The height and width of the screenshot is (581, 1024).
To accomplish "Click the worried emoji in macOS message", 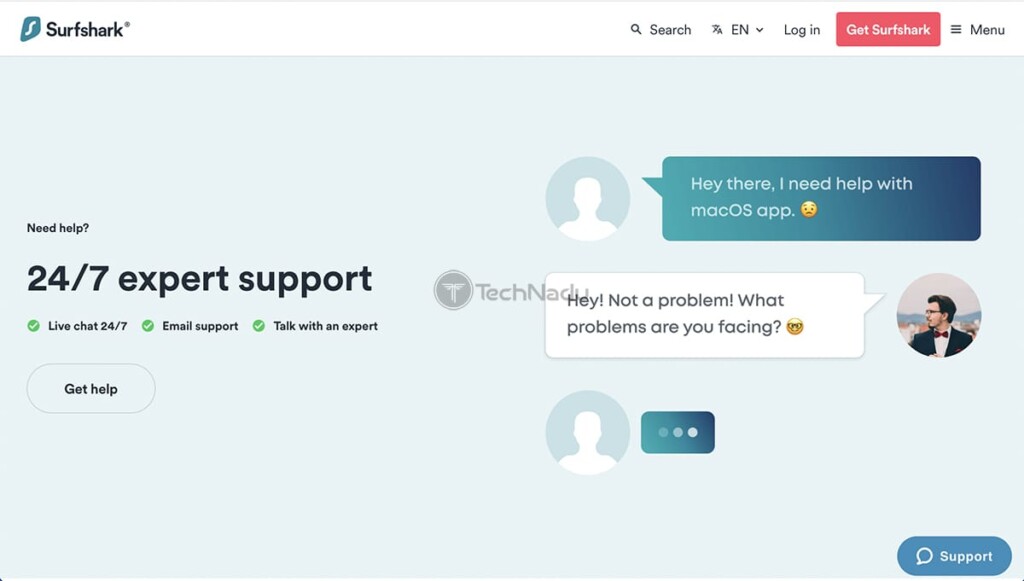I will click(809, 210).
